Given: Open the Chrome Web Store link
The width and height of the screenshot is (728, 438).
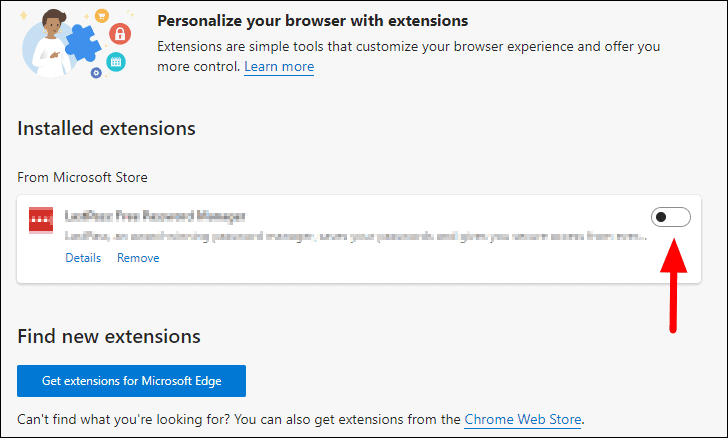Looking at the screenshot, I should pyautogui.click(x=523, y=419).
